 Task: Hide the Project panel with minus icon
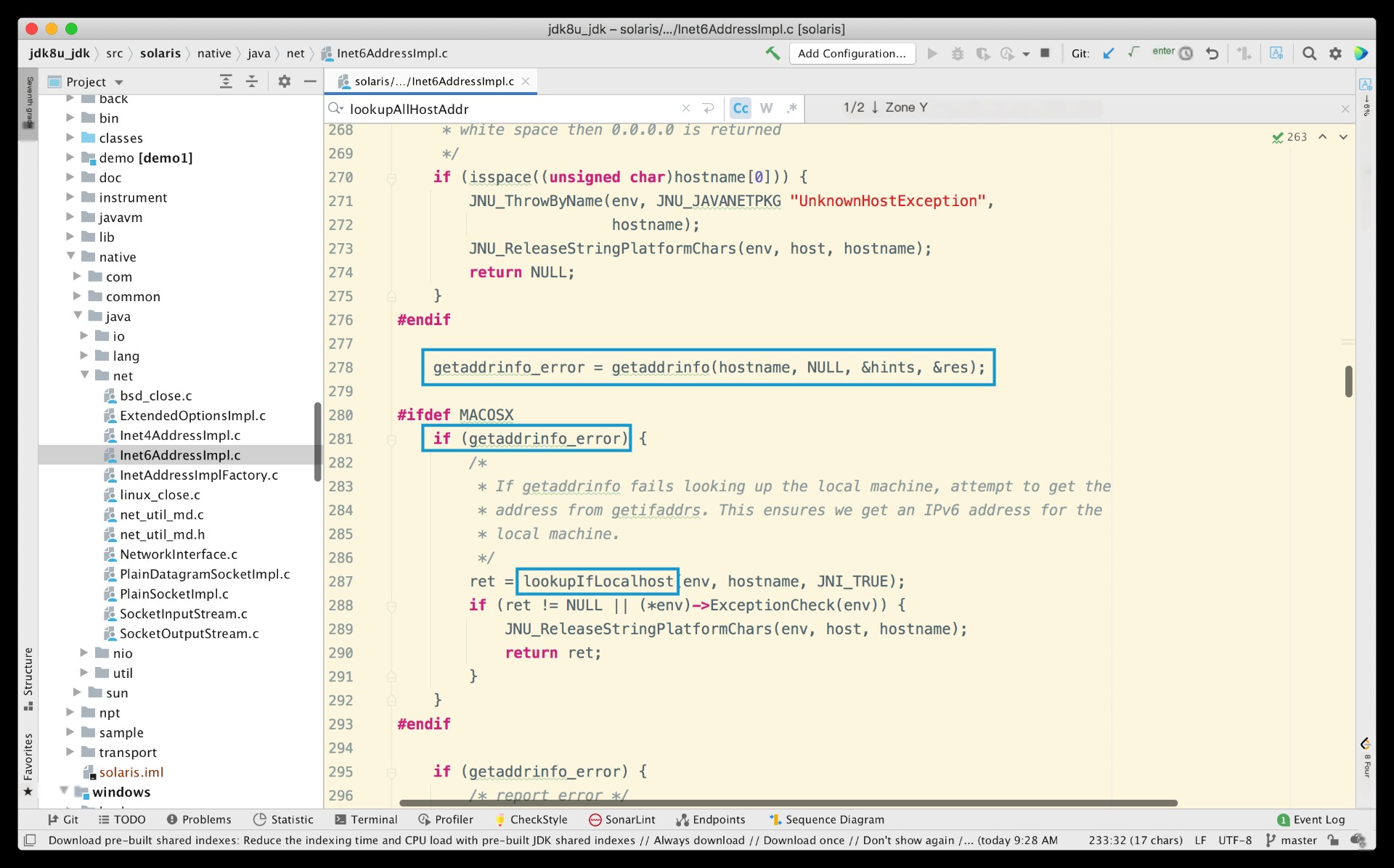tap(310, 81)
